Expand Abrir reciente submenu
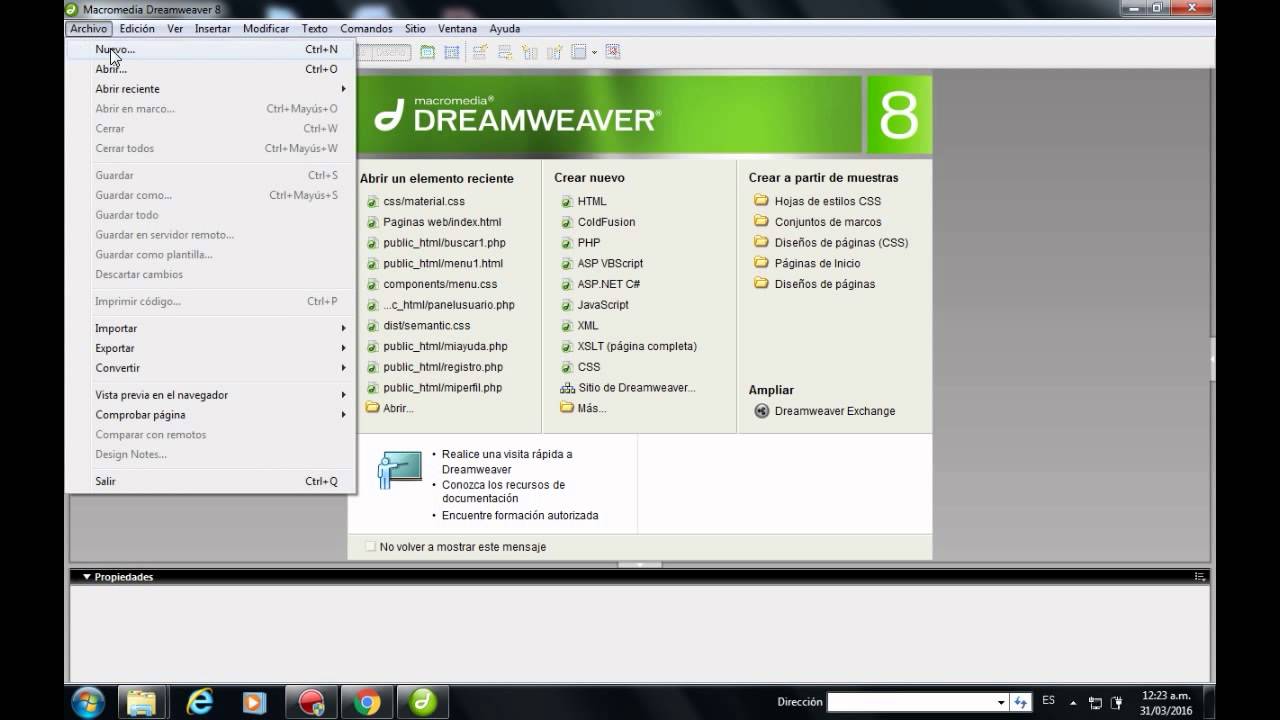Screen dimensions: 1280x720 (x=210, y=89)
